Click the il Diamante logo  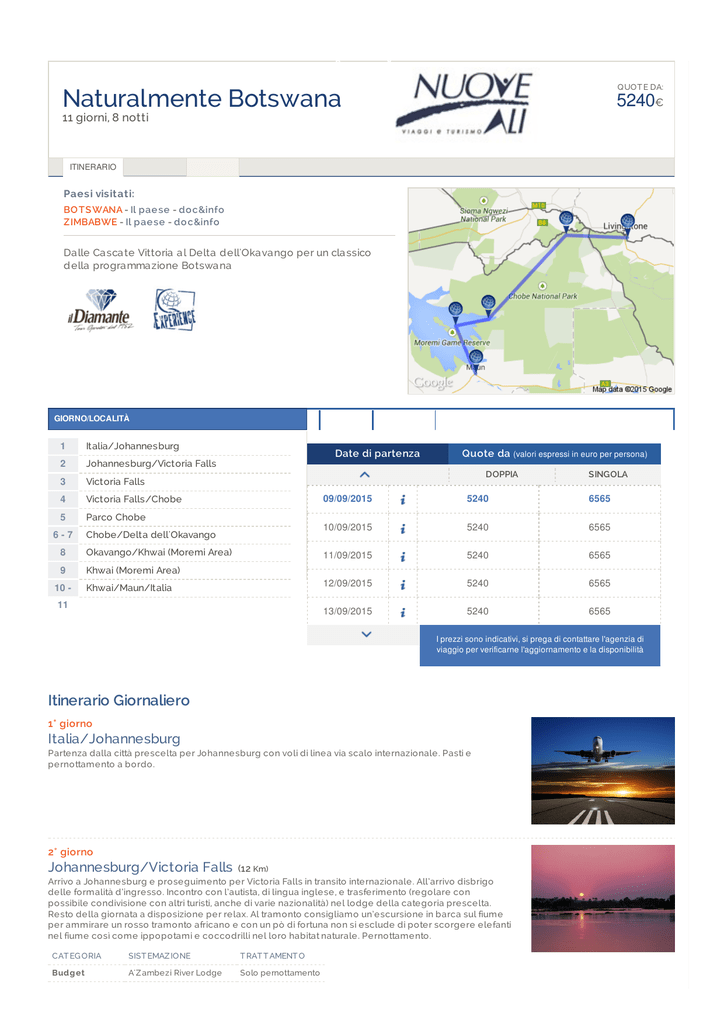pos(101,310)
